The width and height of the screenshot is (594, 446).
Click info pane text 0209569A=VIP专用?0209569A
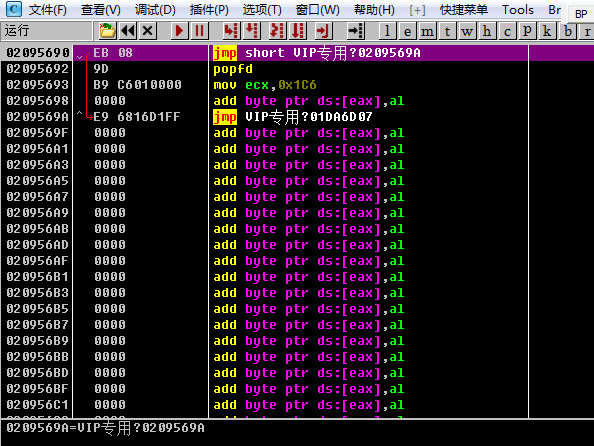pos(105,428)
